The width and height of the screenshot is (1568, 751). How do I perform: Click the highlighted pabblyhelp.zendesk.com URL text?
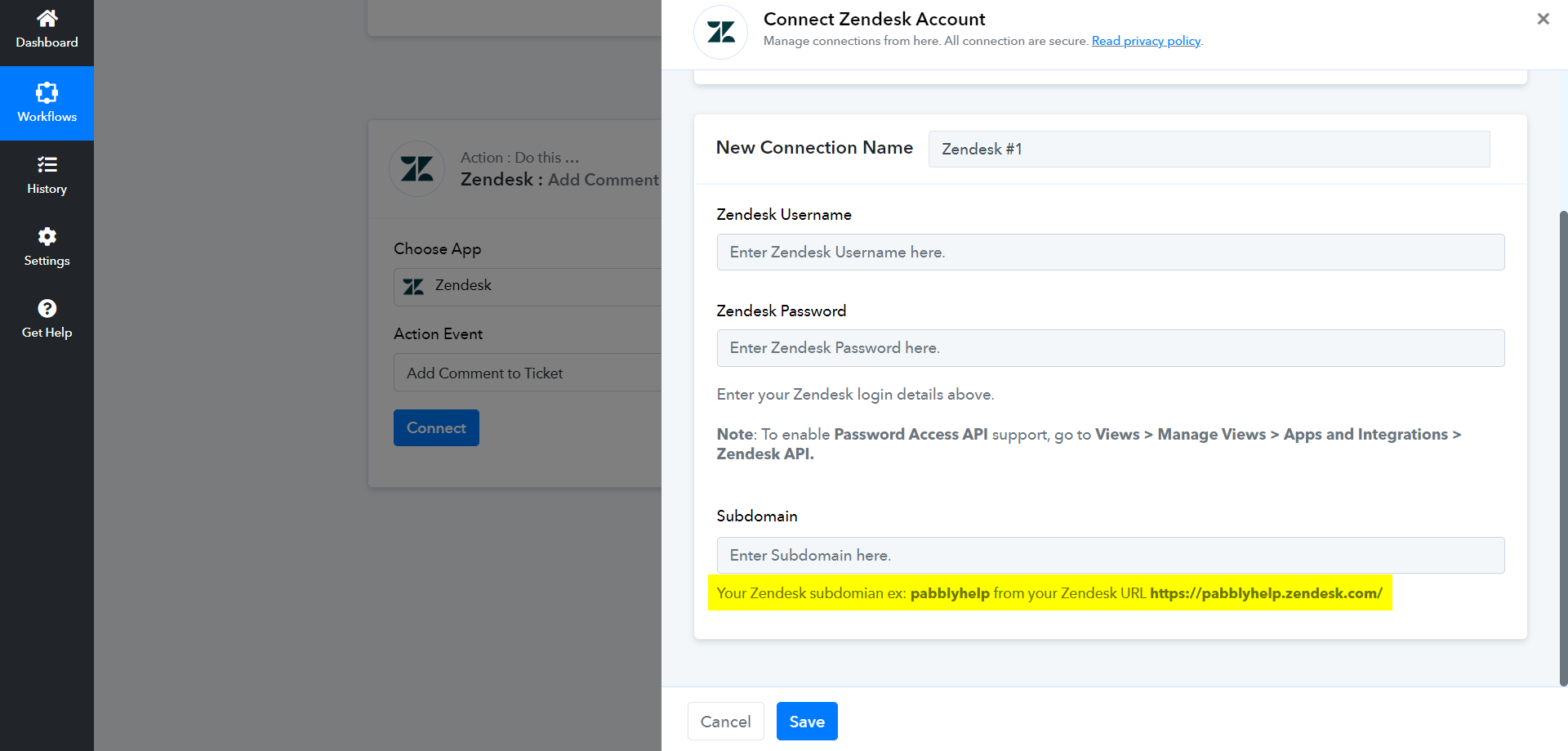click(x=1266, y=593)
